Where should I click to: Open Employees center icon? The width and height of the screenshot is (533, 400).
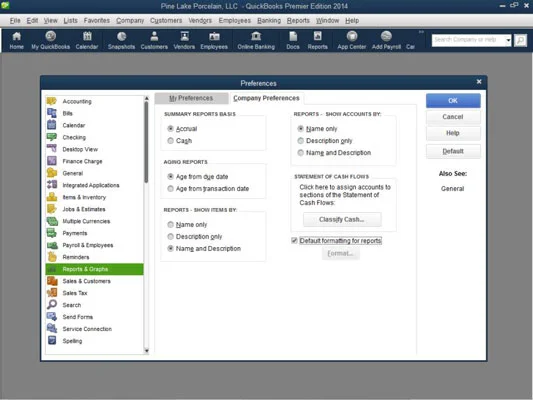point(214,40)
